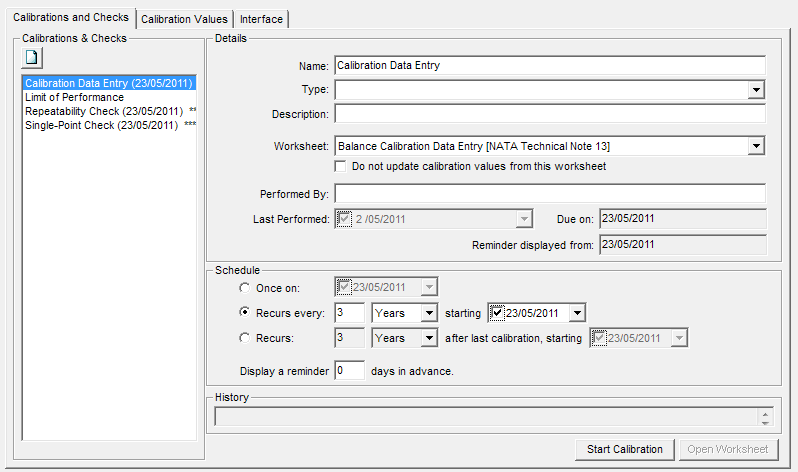Click the reminder days in advance box
This screenshot has height=472, width=798.
click(349, 370)
